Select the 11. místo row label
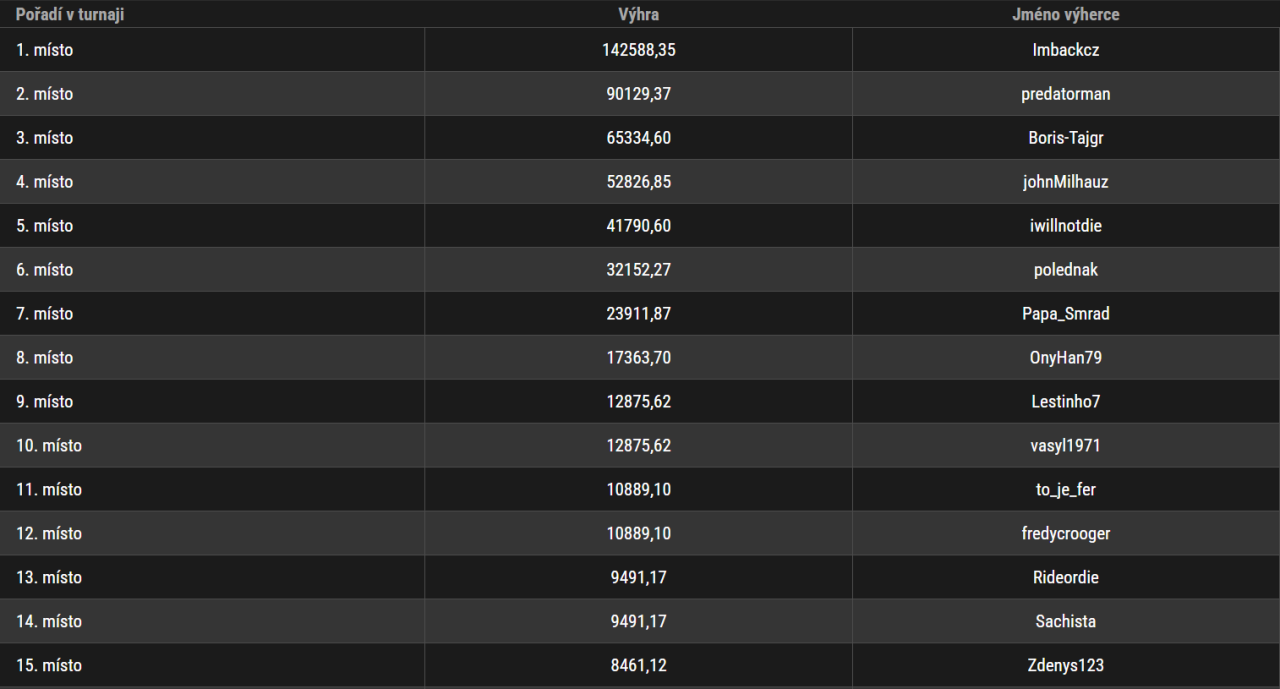Viewport: 1280px width, 689px height. (x=49, y=490)
